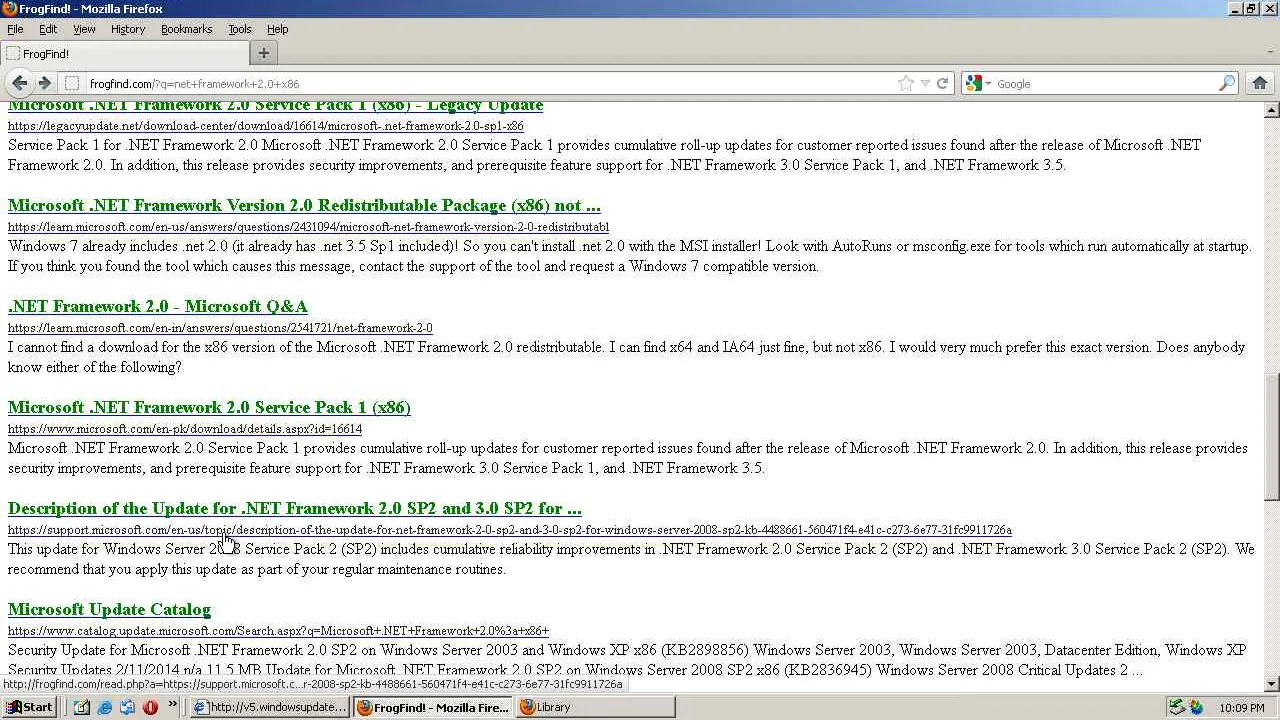Reload the page with the refresh icon
The width and height of the screenshot is (1280, 720).
point(942,84)
